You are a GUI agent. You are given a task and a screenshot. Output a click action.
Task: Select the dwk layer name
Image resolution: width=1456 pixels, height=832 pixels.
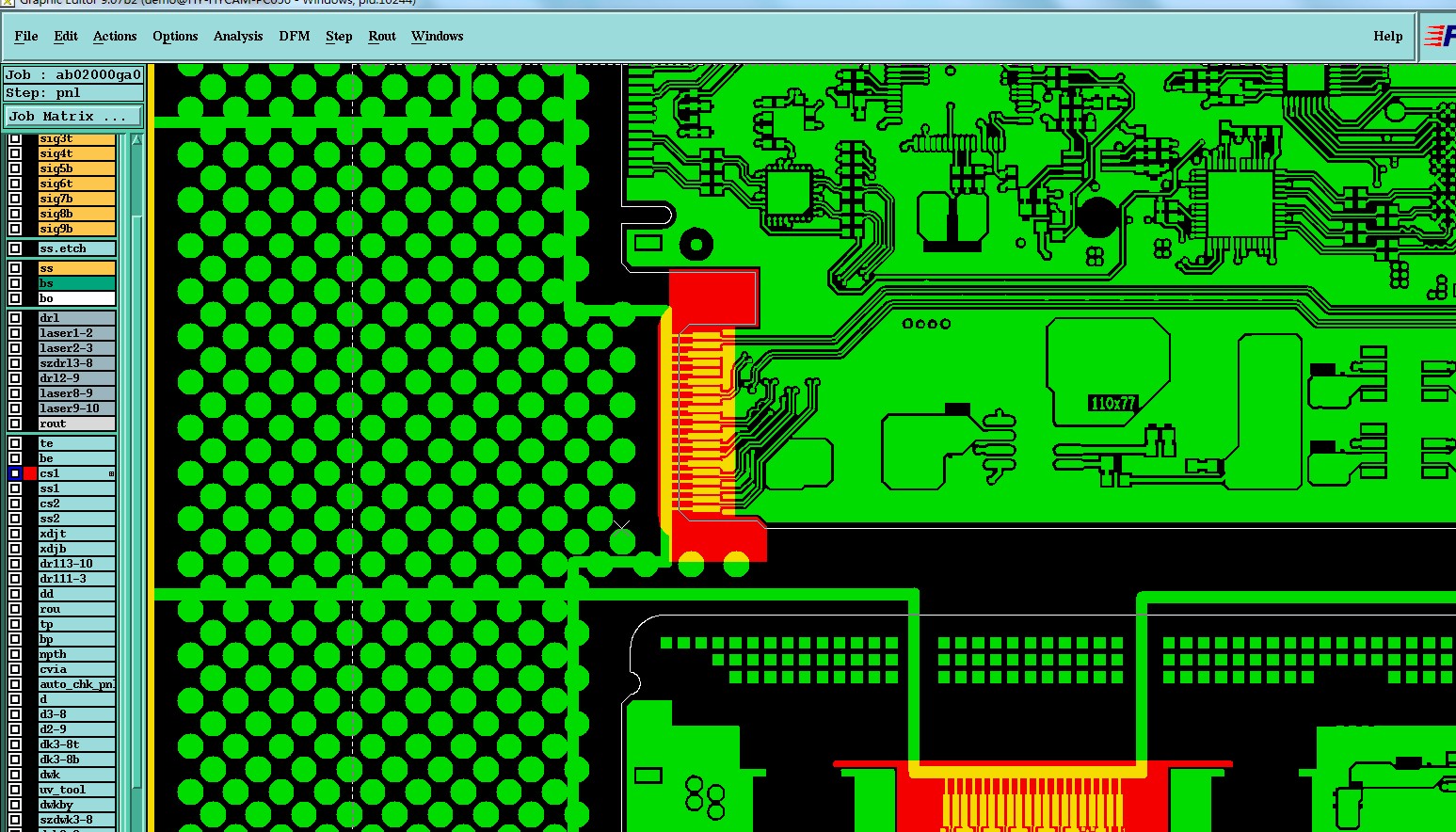(x=76, y=775)
